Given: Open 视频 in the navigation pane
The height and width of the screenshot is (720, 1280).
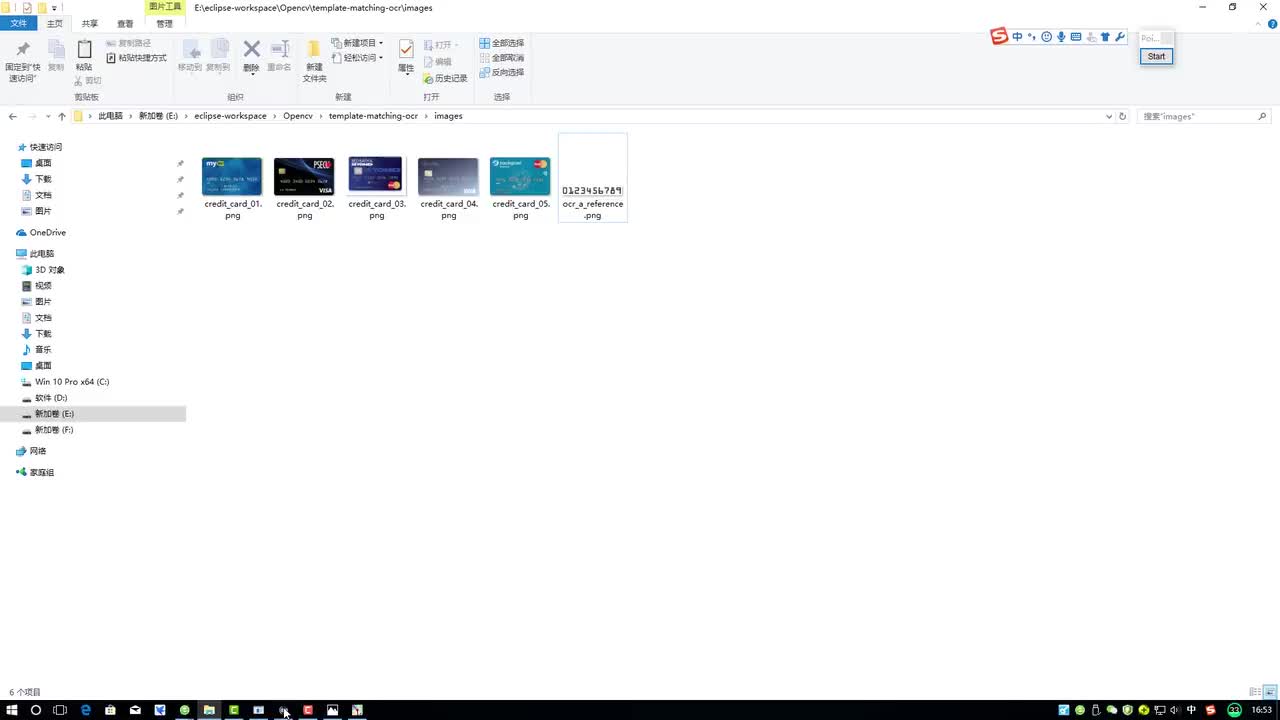Looking at the screenshot, I should coord(36,286).
